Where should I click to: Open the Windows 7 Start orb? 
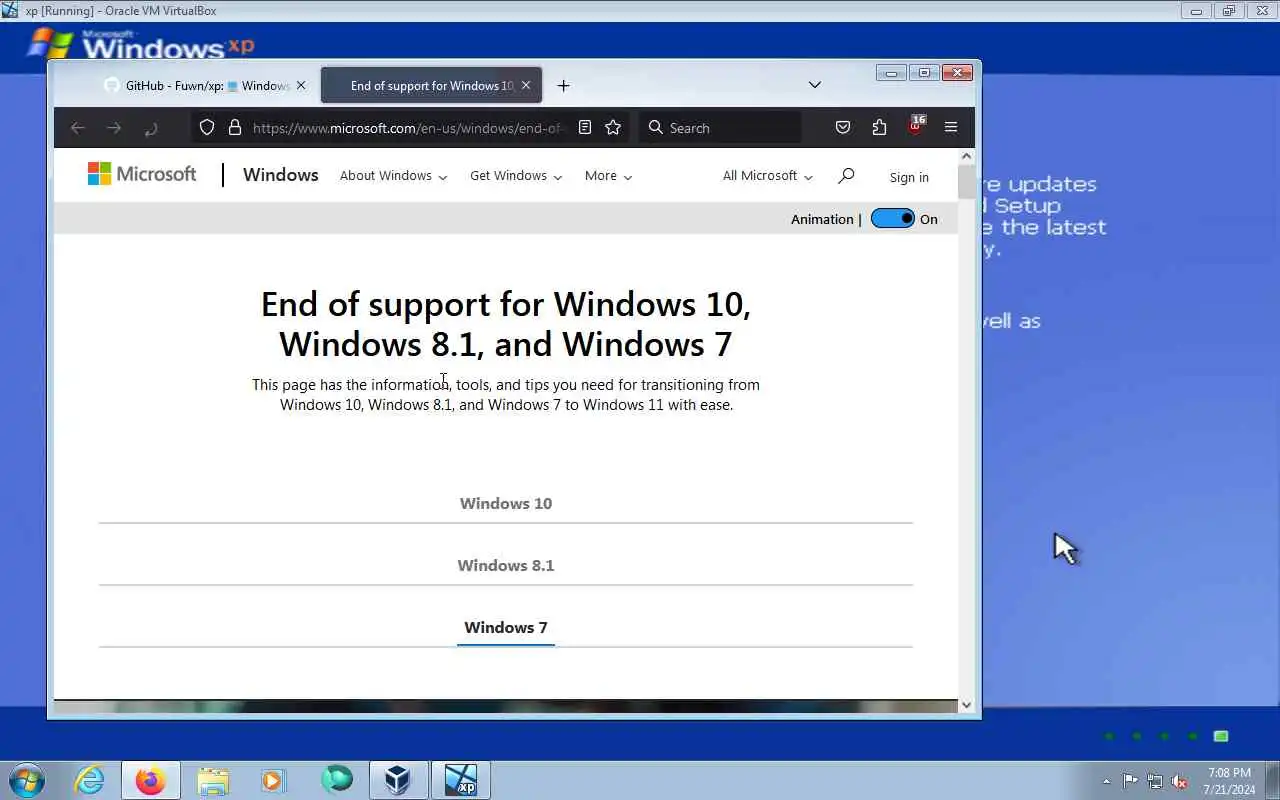pyautogui.click(x=27, y=780)
